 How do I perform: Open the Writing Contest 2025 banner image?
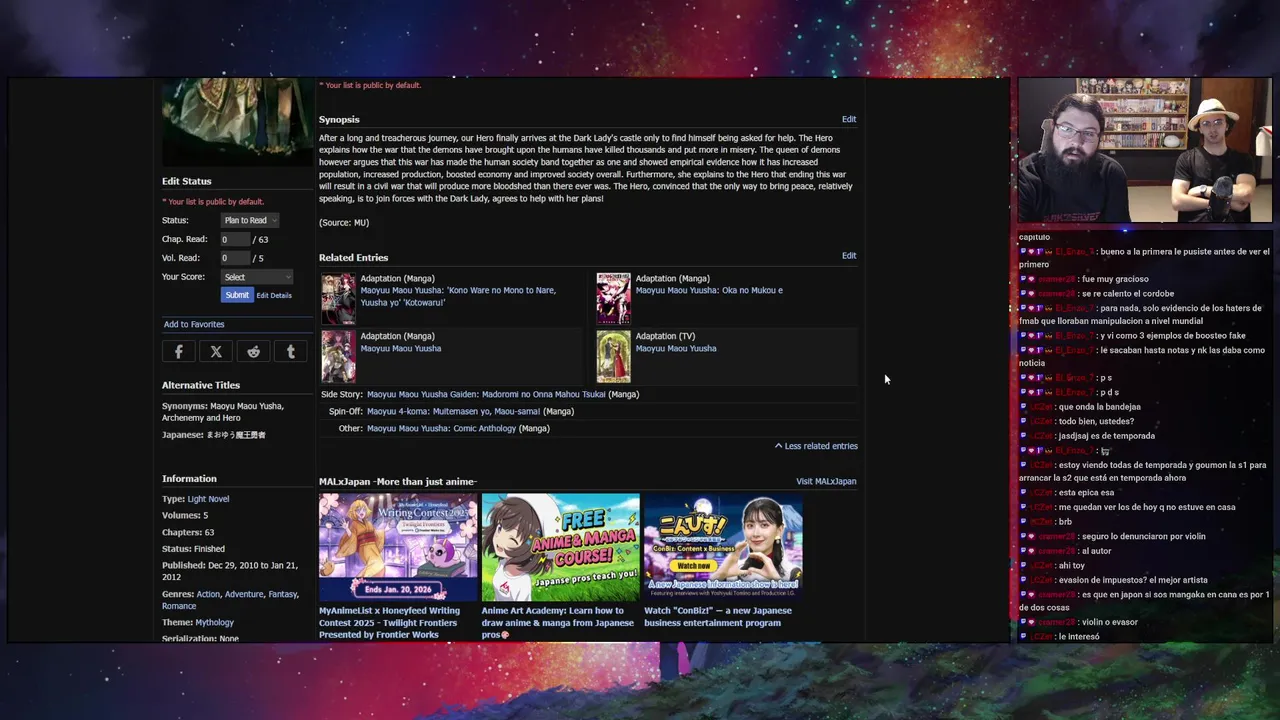[398, 547]
